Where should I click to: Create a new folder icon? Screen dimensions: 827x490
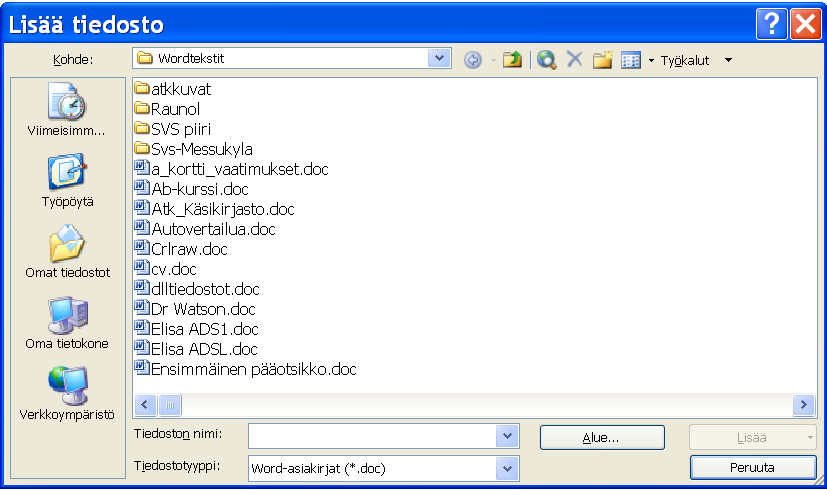[602, 60]
